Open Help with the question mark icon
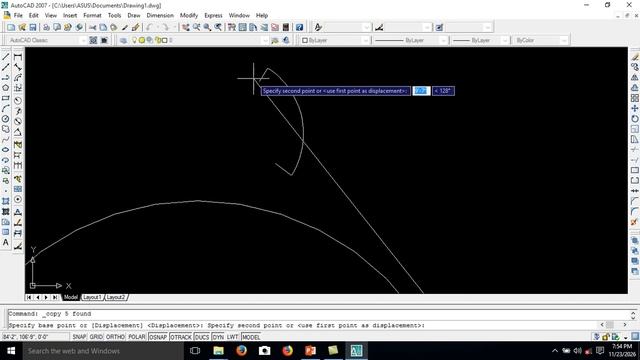This screenshot has width=640, height=360. 299,27
